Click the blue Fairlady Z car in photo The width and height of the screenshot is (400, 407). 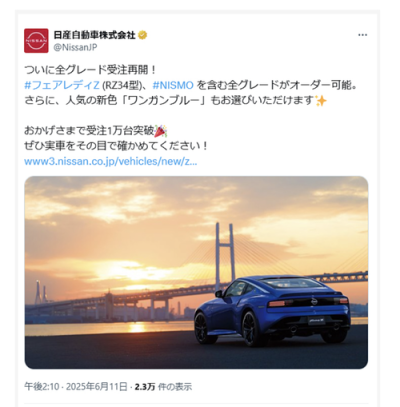point(272,310)
